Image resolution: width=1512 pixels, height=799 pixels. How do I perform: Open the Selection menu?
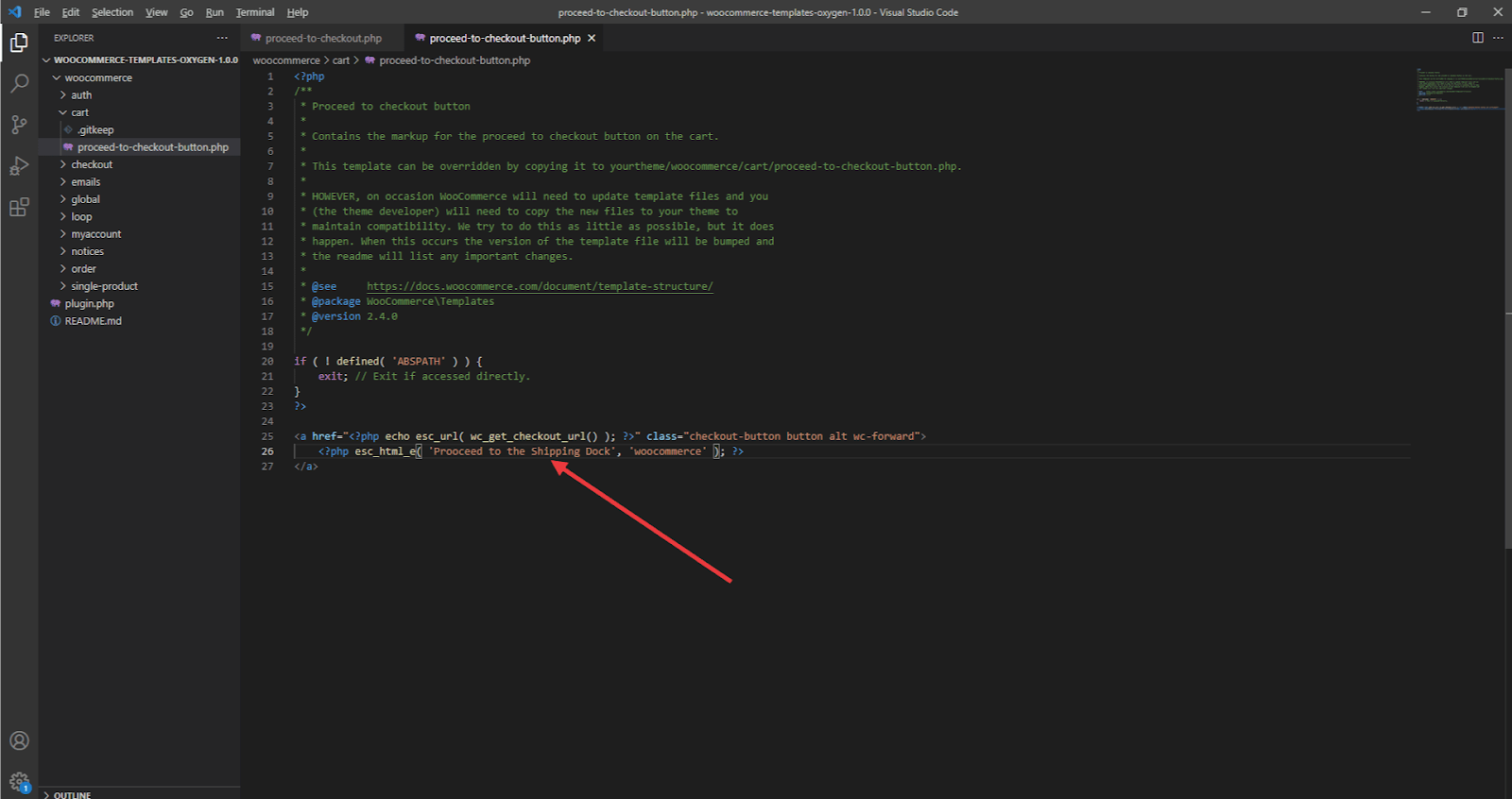[x=112, y=12]
